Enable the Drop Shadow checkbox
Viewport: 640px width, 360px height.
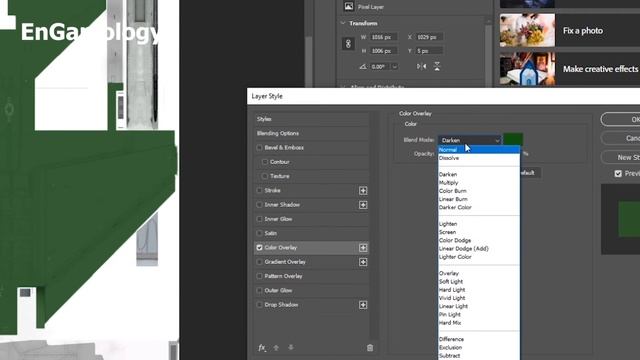[x=259, y=304]
